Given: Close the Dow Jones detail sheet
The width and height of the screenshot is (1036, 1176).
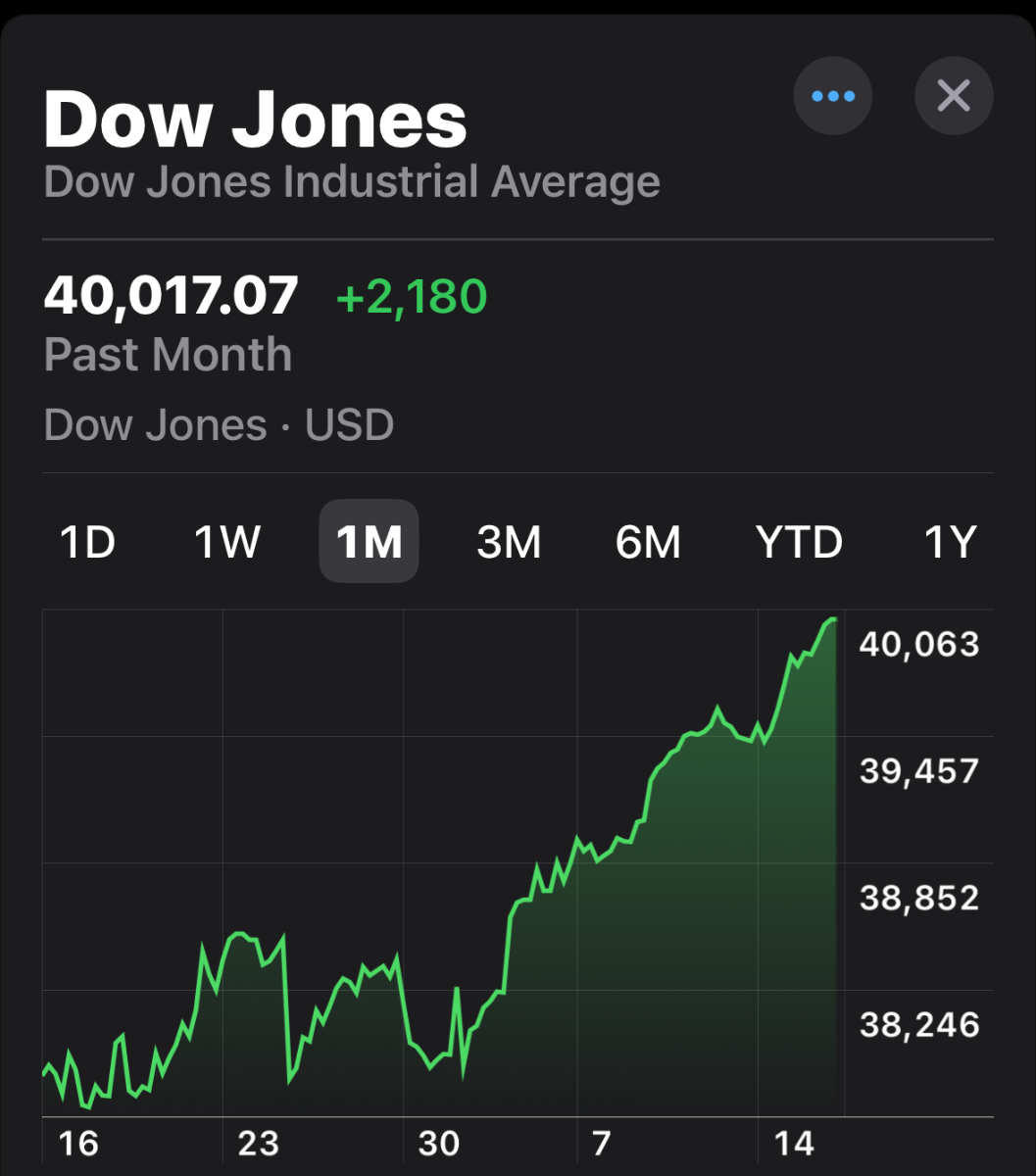Looking at the screenshot, I should (954, 96).
